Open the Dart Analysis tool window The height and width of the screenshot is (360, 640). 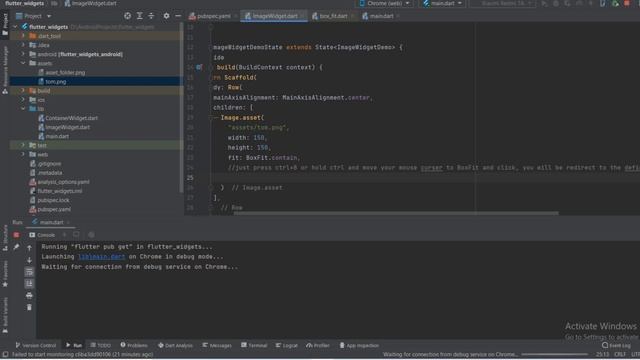click(x=175, y=345)
